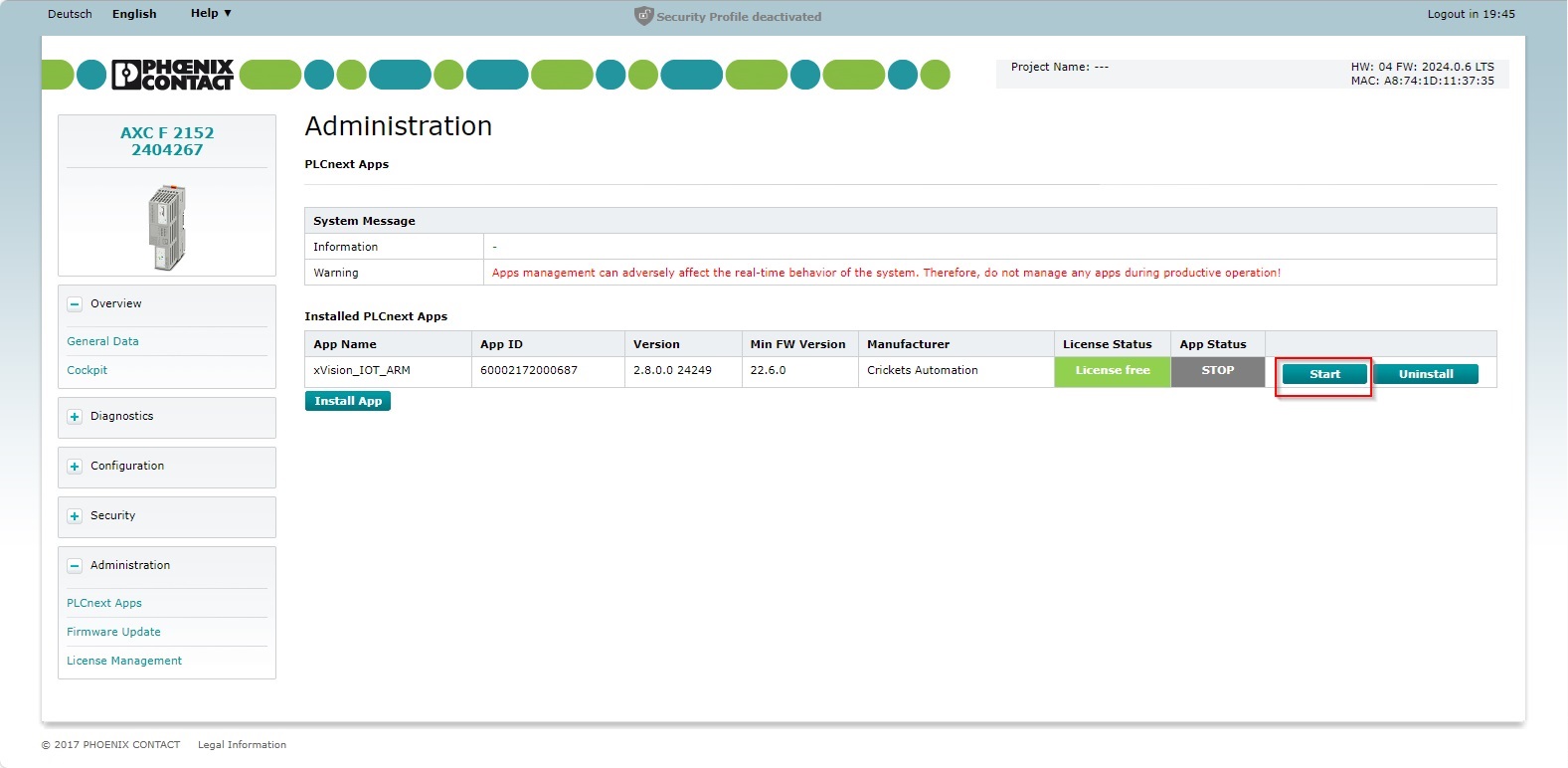The height and width of the screenshot is (768, 1568).
Task: Open General Data page
Action: [x=102, y=341]
